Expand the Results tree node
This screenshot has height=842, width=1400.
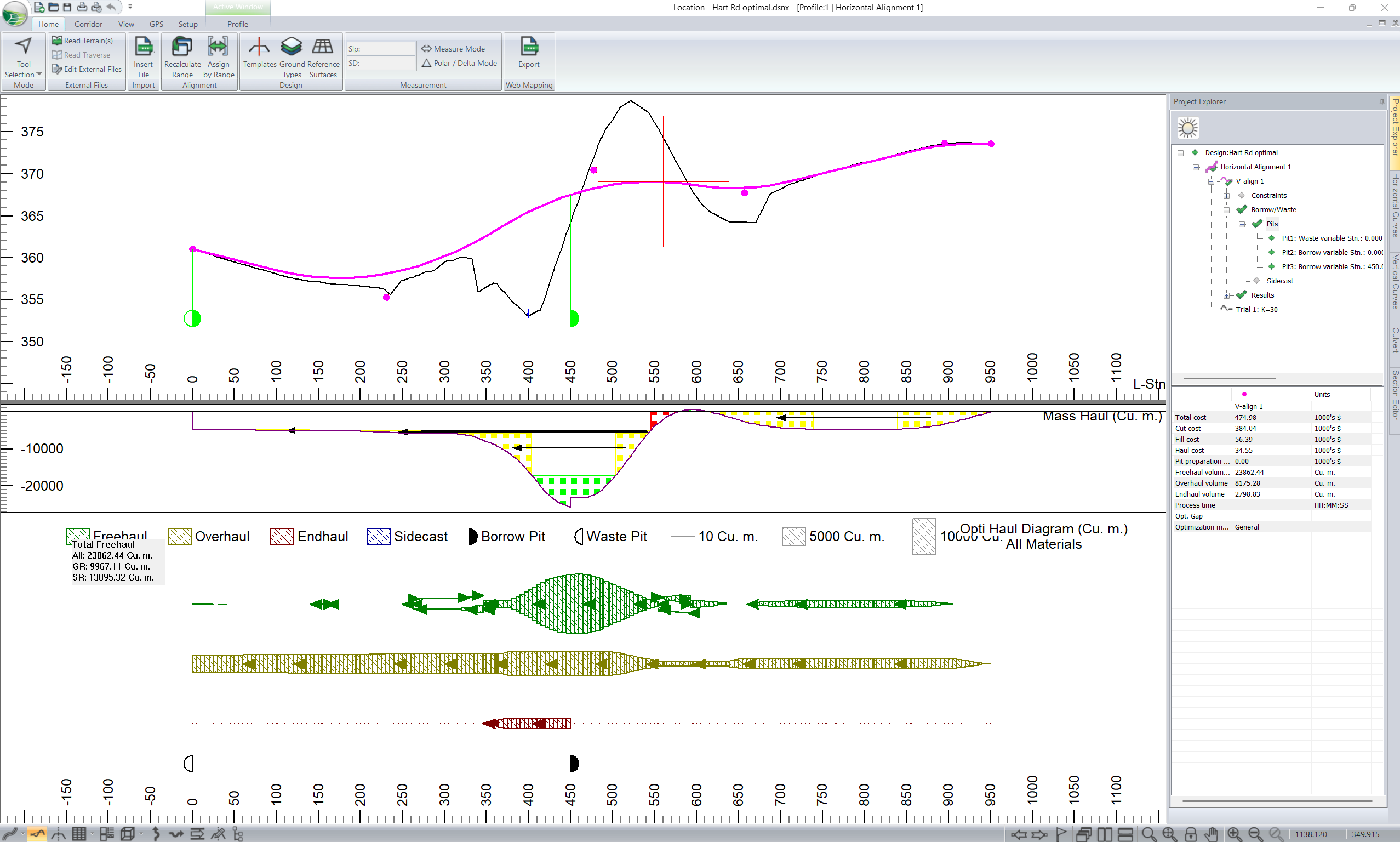1226,295
